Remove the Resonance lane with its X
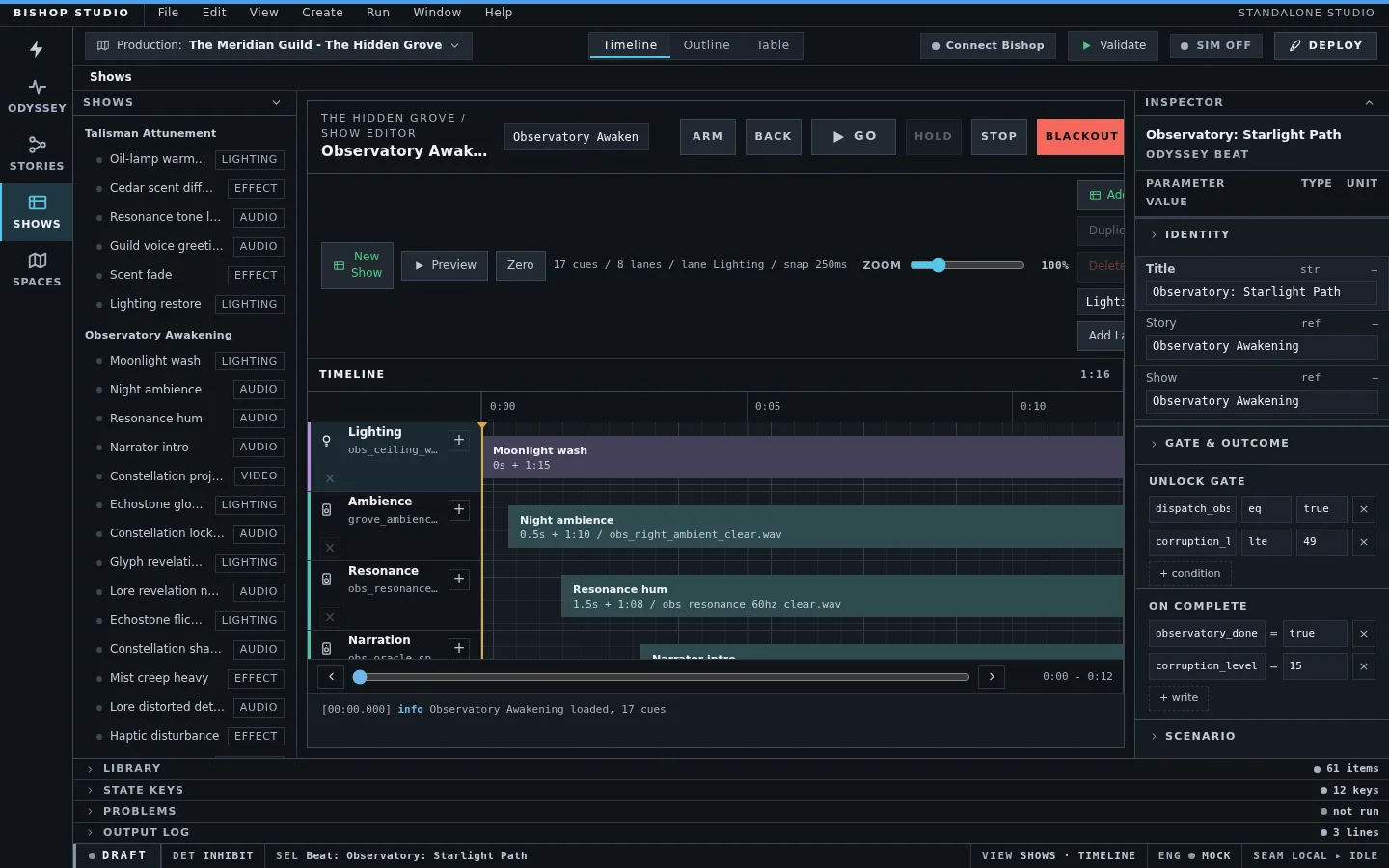The image size is (1389, 868). [330, 617]
